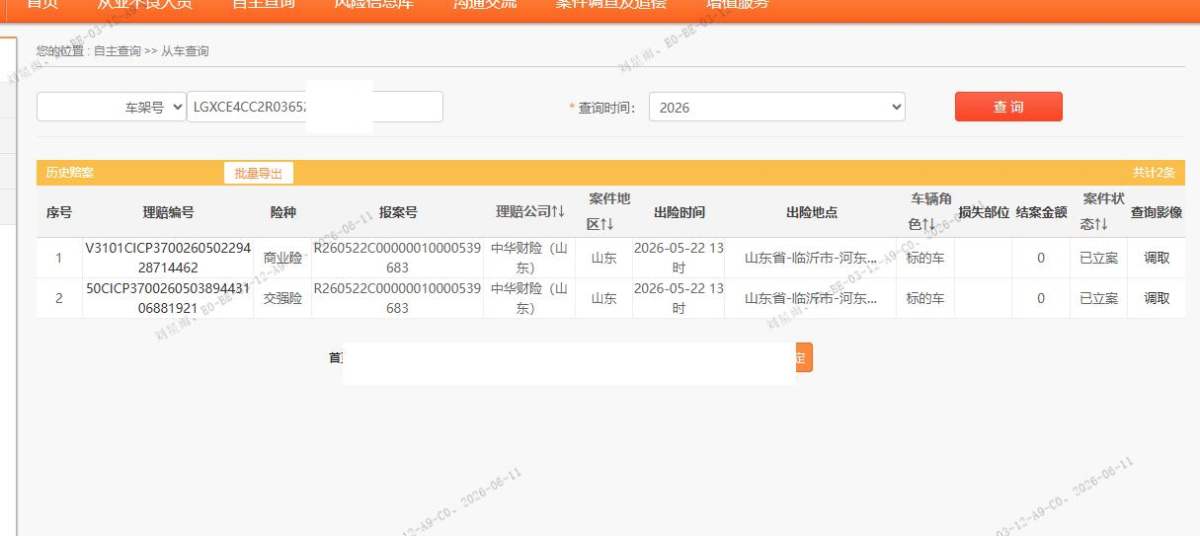The image size is (1200, 536).
Task: Sort table by 案件地区 column
Action: pos(608,212)
